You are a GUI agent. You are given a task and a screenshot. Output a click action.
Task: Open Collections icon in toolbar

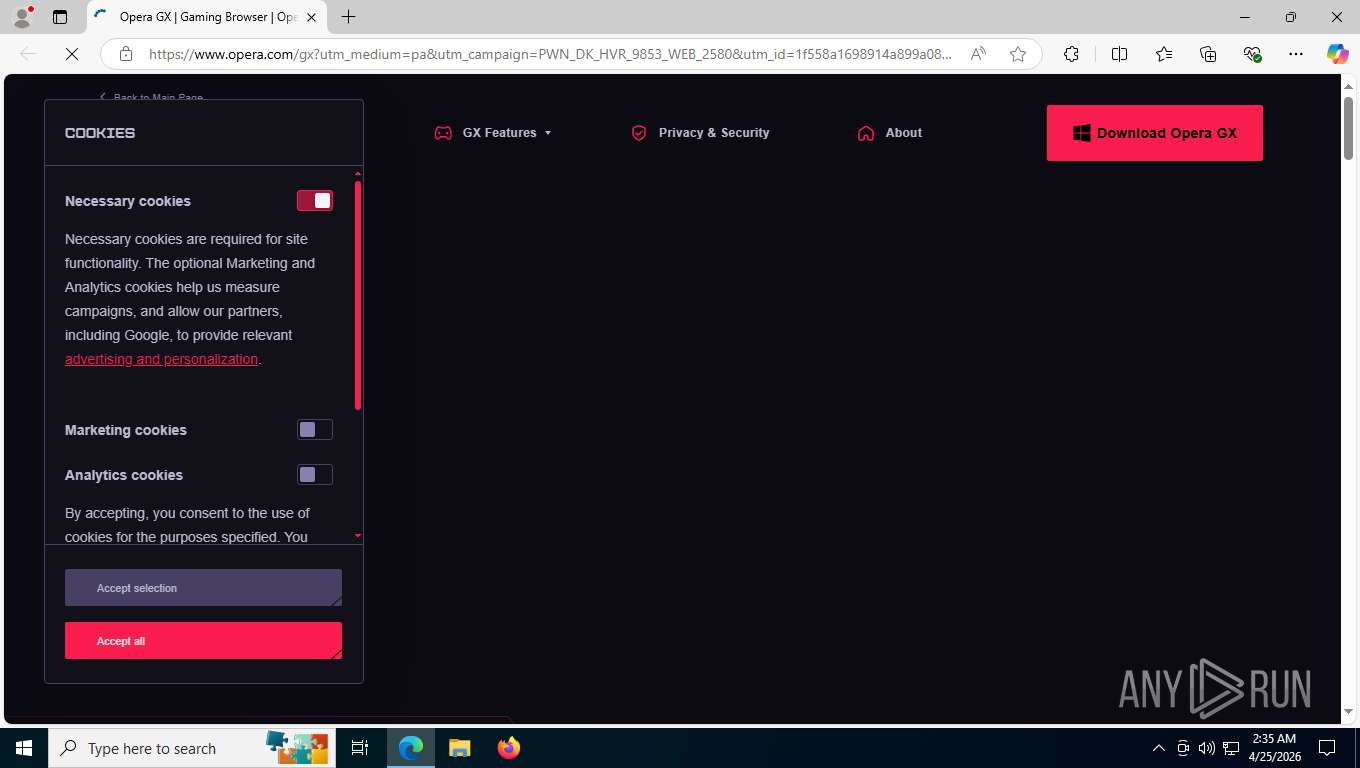(x=1208, y=54)
